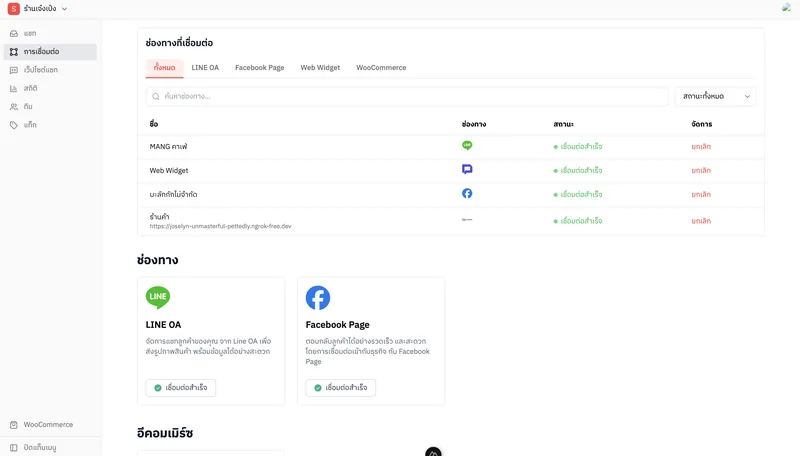The image size is (800, 456).
Task: Click the status column header
Action: coord(563,124)
